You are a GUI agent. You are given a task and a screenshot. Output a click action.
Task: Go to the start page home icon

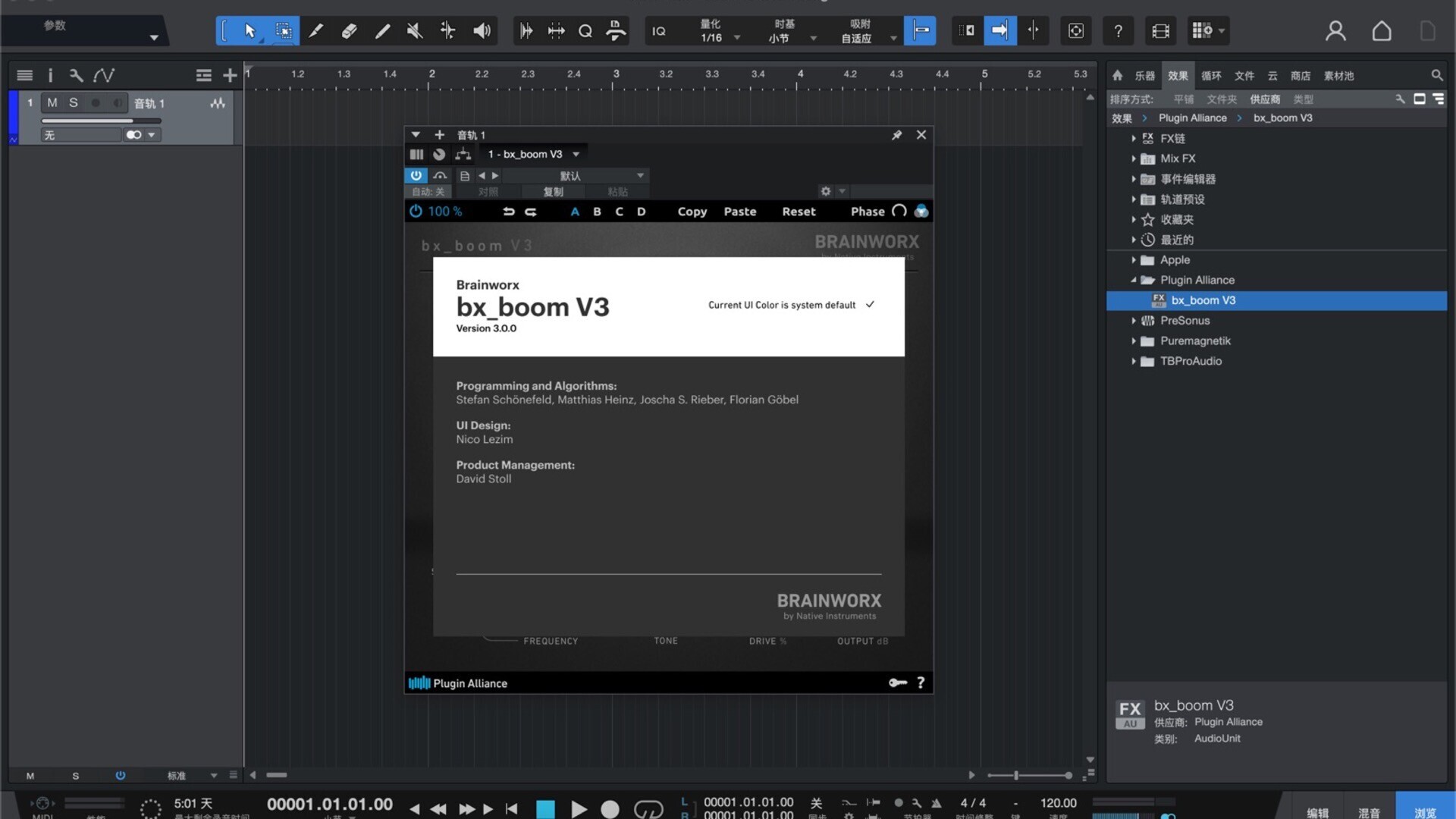(1382, 31)
